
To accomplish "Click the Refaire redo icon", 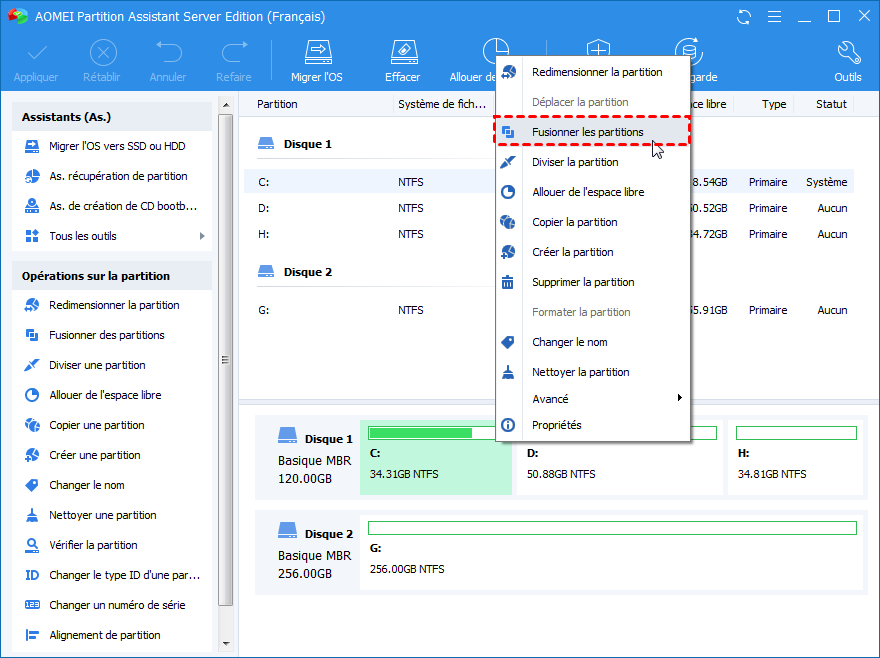I will [234, 53].
